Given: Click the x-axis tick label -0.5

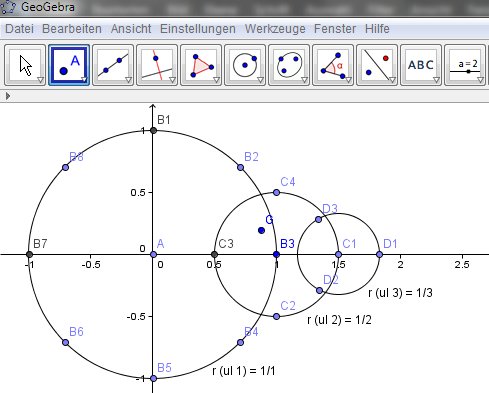Looking at the screenshot, I should 91,265.
